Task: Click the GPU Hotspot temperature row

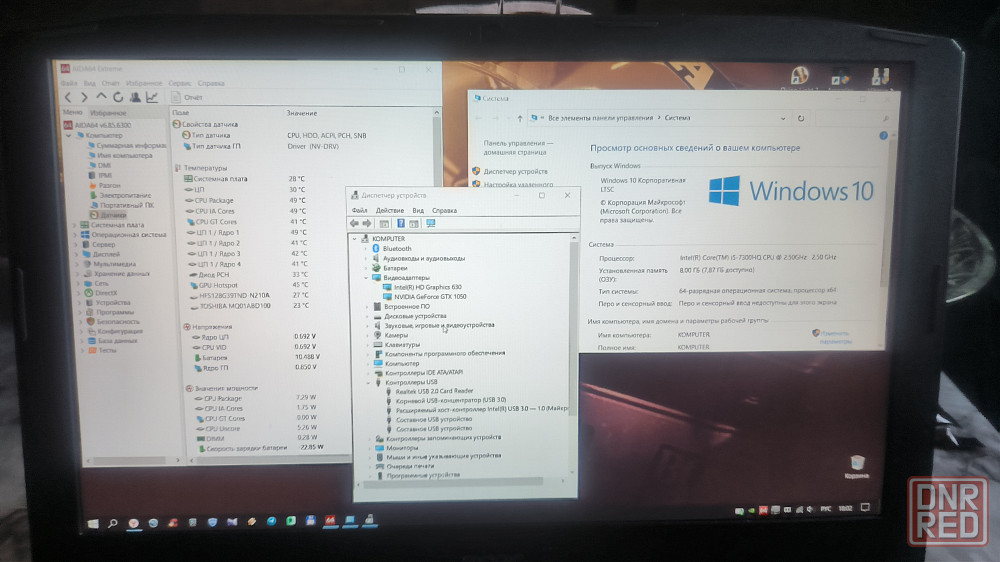Action: [x=247, y=285]
